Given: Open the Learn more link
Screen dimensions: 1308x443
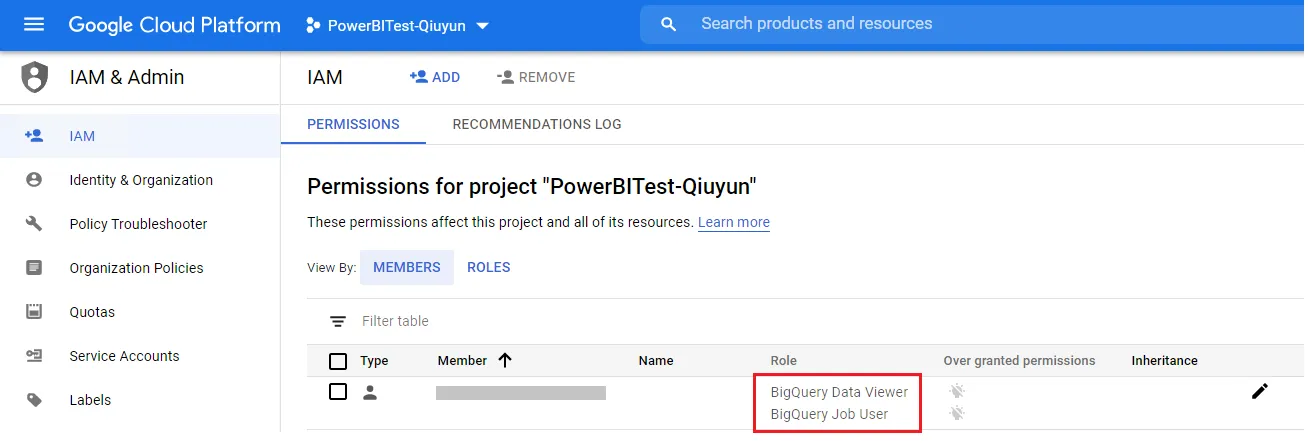Looking at the screenshot, I should pos(734,222).
